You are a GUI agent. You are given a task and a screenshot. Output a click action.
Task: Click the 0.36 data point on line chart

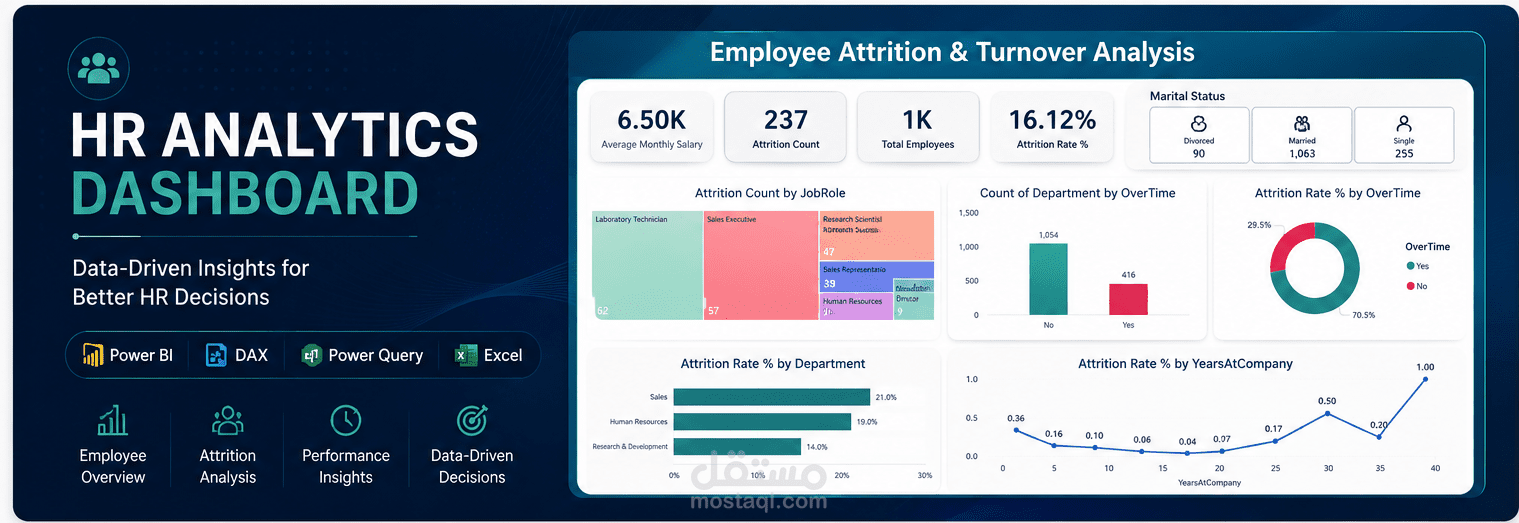coord(1016,430)
